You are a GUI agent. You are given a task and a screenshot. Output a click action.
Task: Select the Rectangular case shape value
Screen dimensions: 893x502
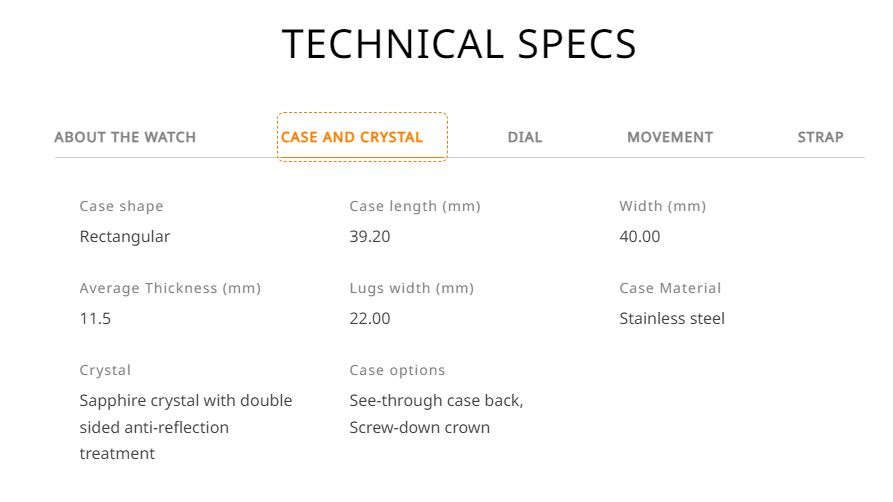tap(125, 236)
